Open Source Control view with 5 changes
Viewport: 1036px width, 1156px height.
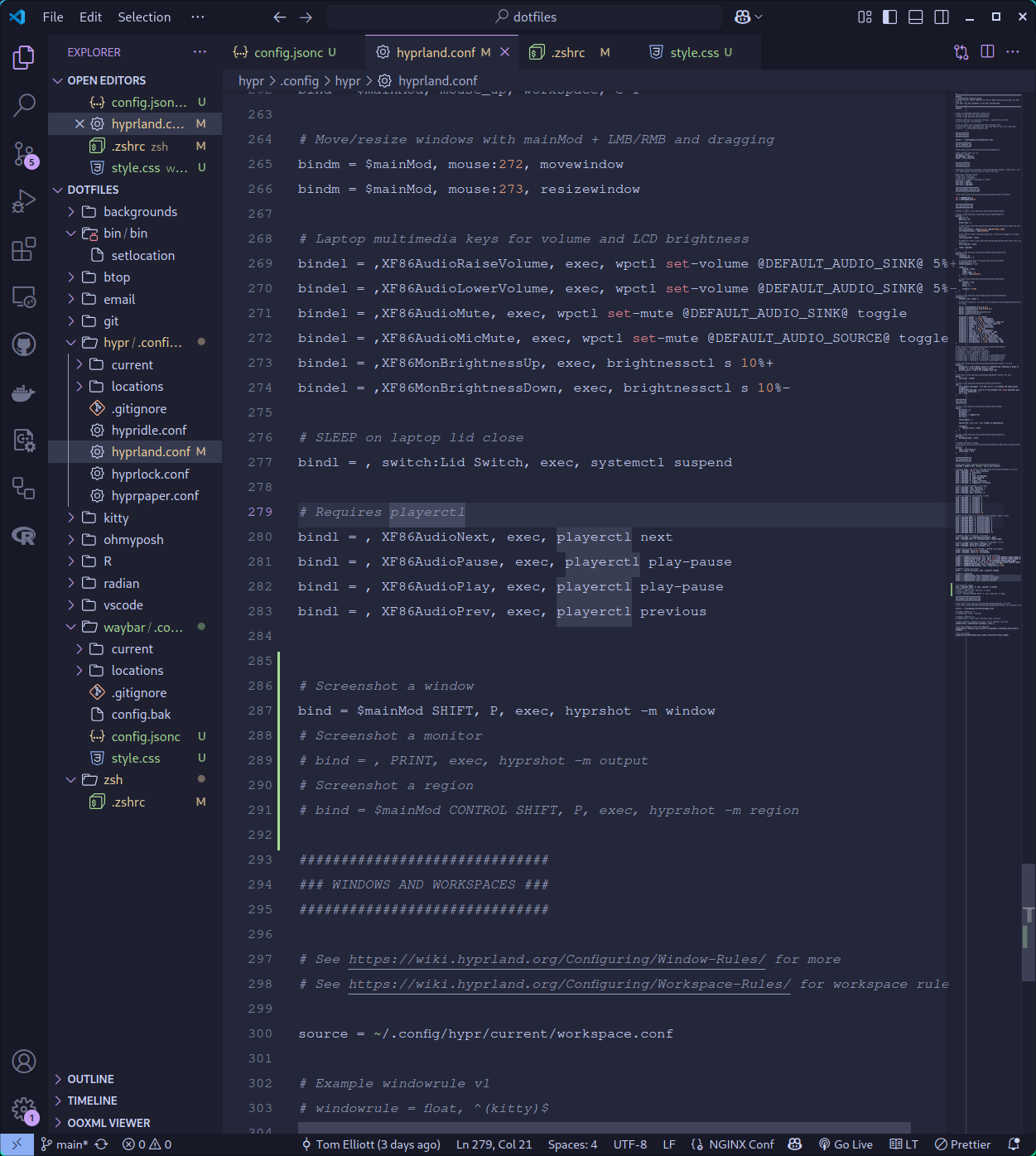pos(24,153)
